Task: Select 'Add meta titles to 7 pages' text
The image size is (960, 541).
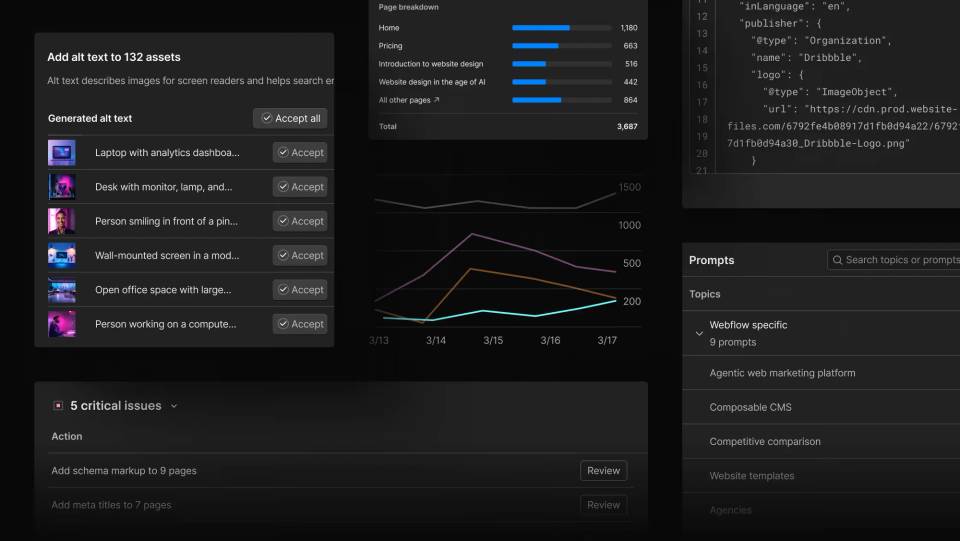Action: (x=111, y=505)
